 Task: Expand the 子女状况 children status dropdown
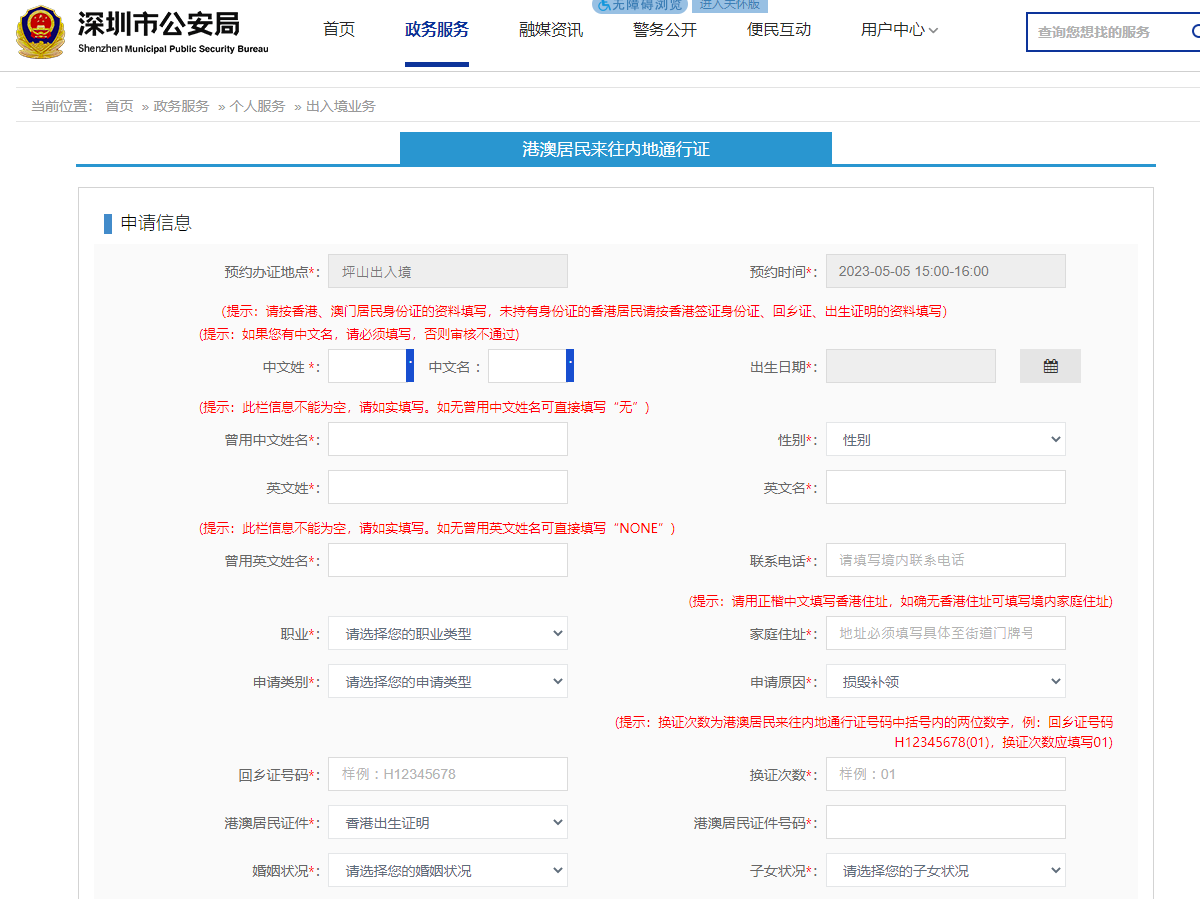(945, 870)
